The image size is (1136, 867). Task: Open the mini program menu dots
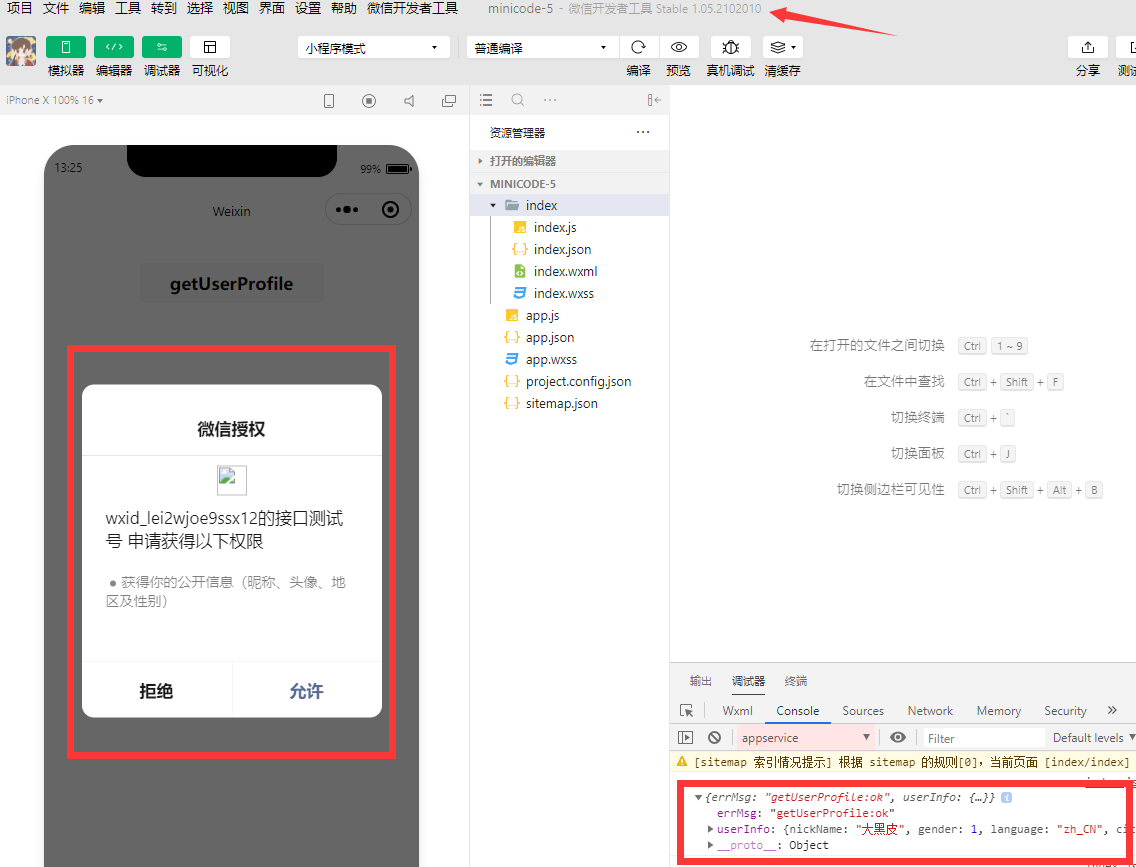pos(347,210)
